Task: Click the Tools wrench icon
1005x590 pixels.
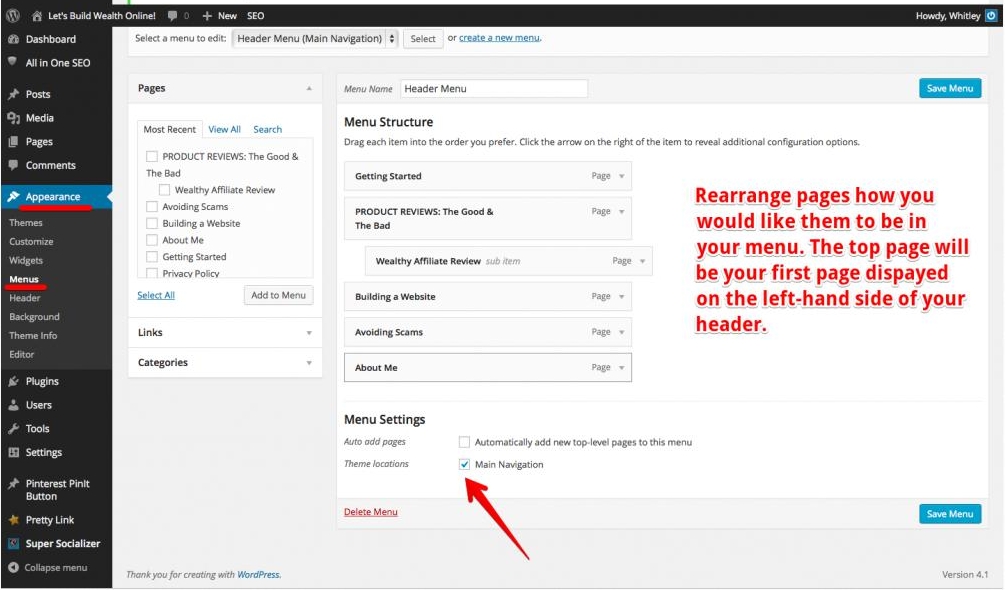Action: 13,429
